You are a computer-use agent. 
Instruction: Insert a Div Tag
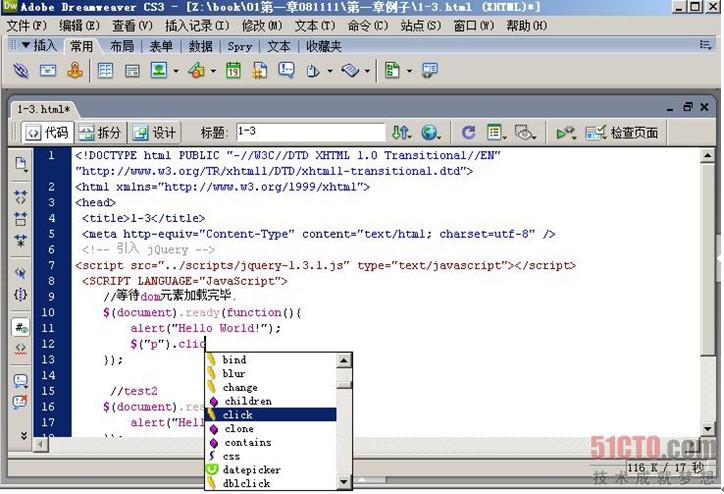click(x=132, y=71)
